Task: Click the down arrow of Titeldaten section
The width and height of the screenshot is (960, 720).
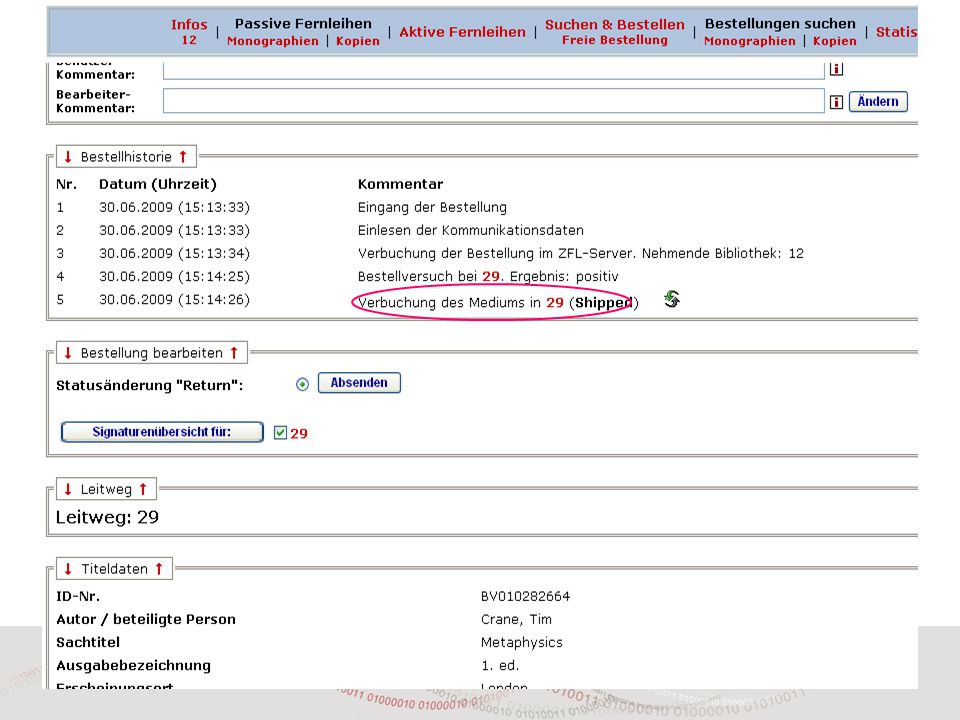Action: 68,569
